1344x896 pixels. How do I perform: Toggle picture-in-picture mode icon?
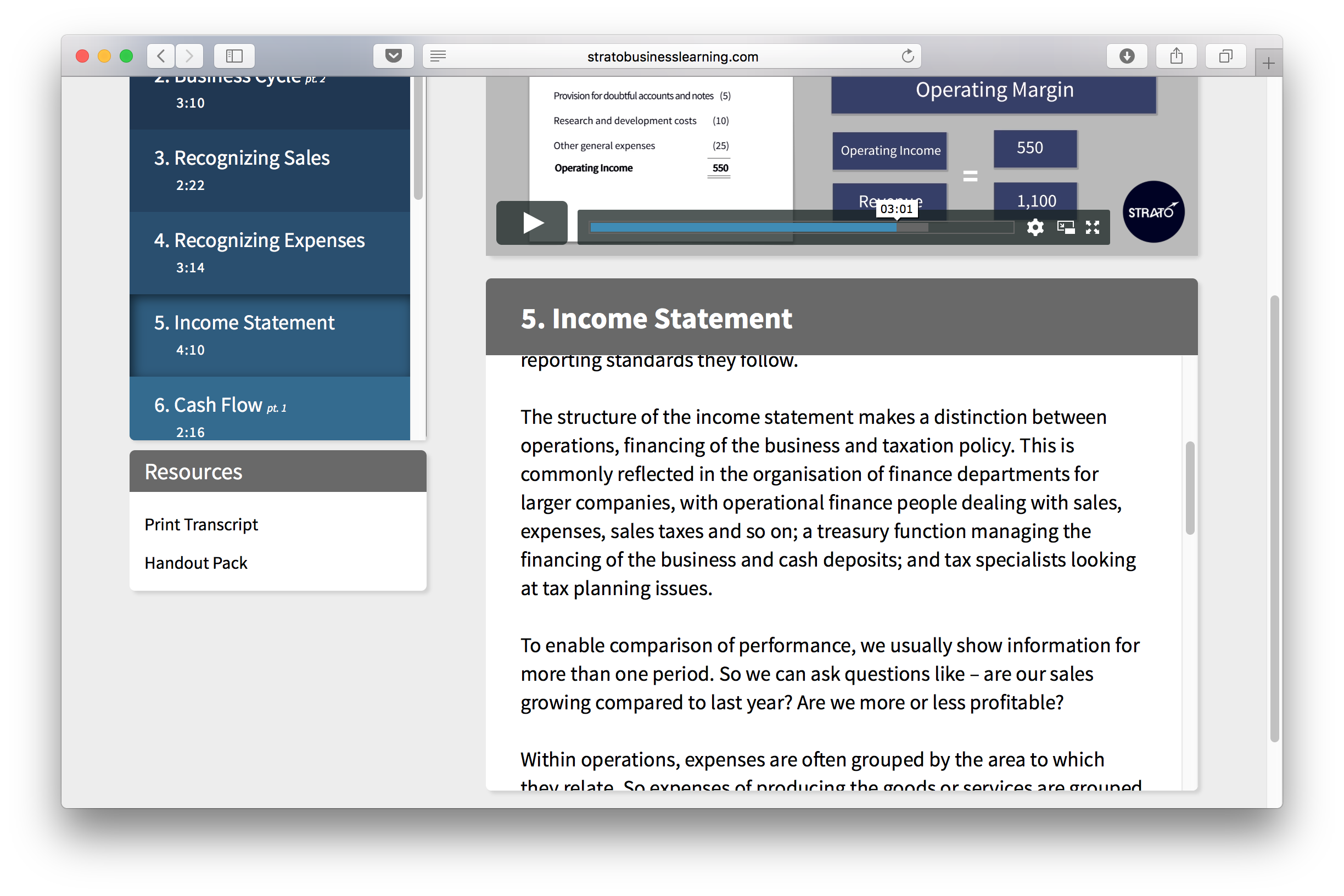tap(1065, 227)
